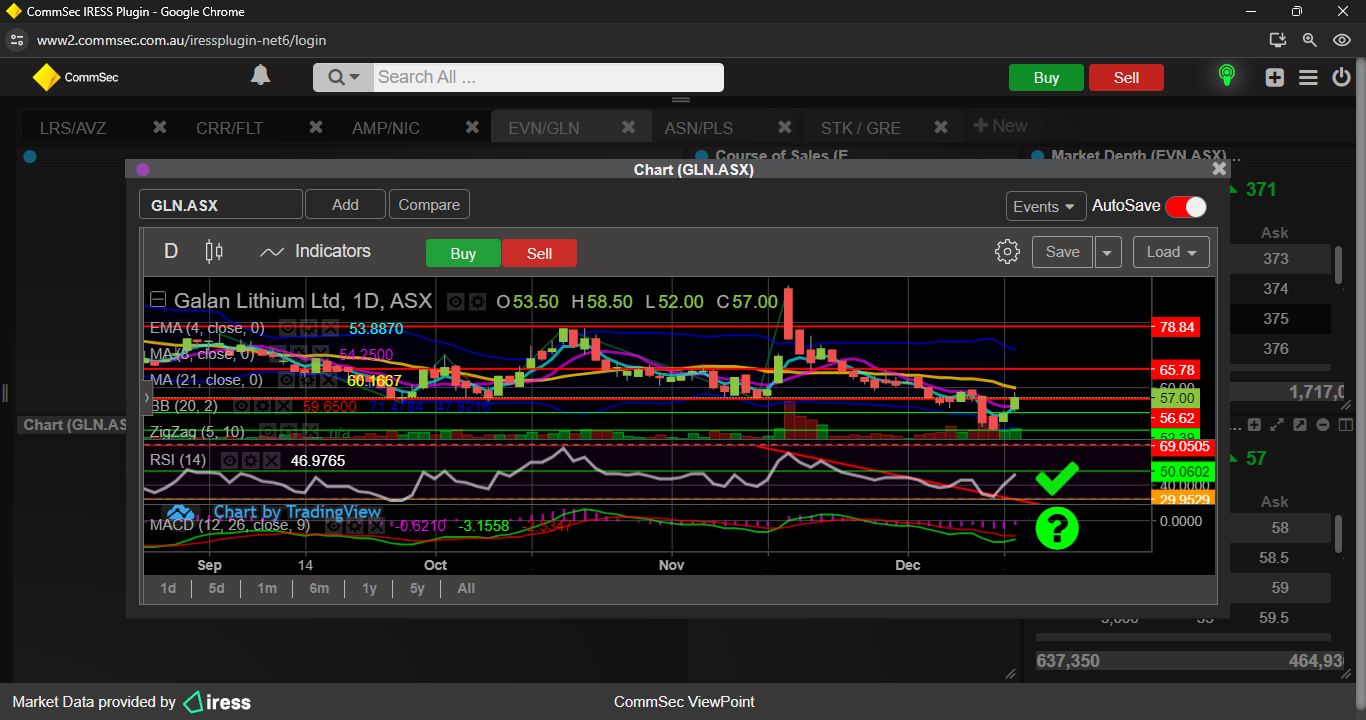Hide the EMA (4, close, 0) indicator
This screenshot has height=720, width=1366.
[x=286, y=328]
